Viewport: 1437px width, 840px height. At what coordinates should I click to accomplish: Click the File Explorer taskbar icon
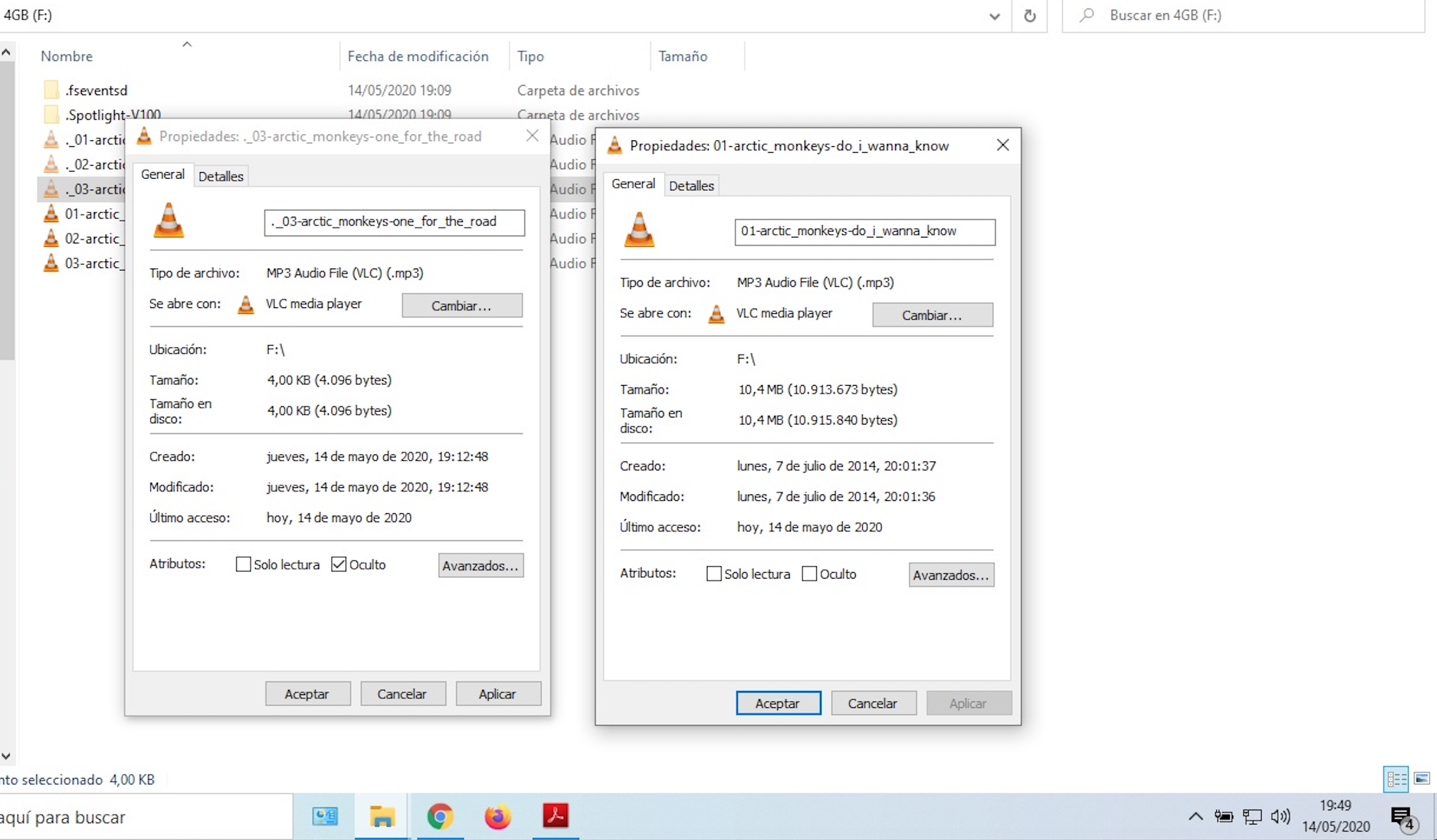point(382,817)
